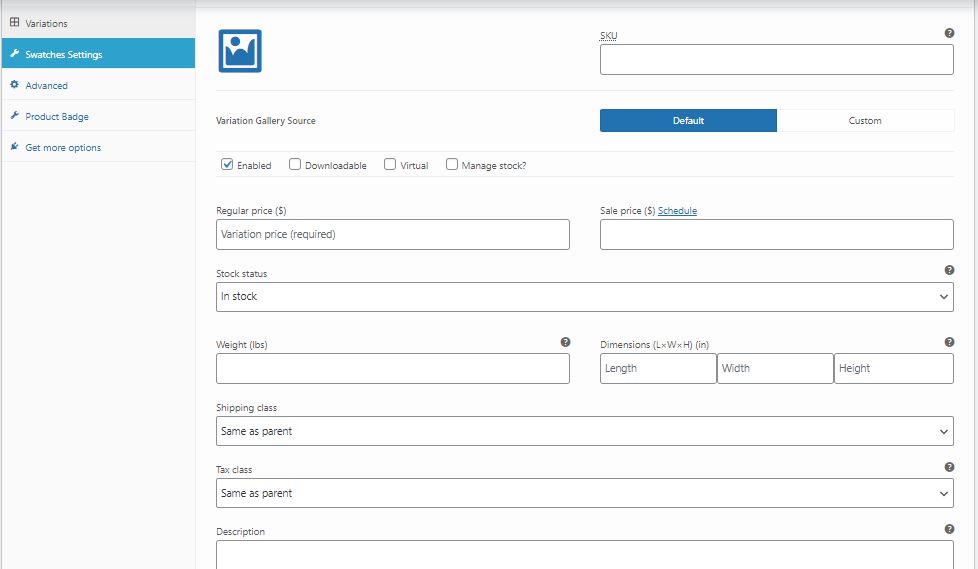
Task: Open the Tax class dropdown
Action: coord(584,493)
